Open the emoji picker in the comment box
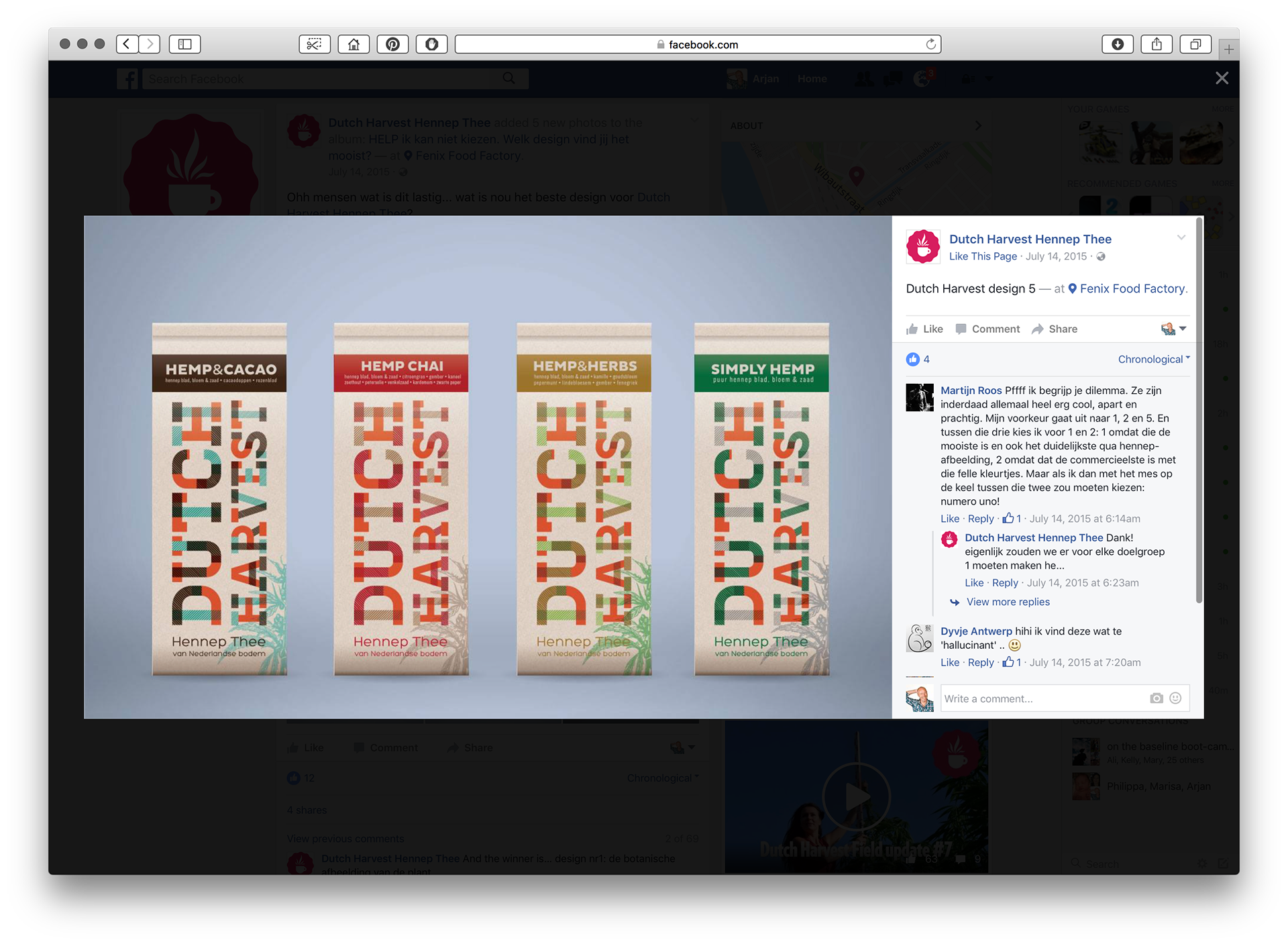 (1175, 698)
